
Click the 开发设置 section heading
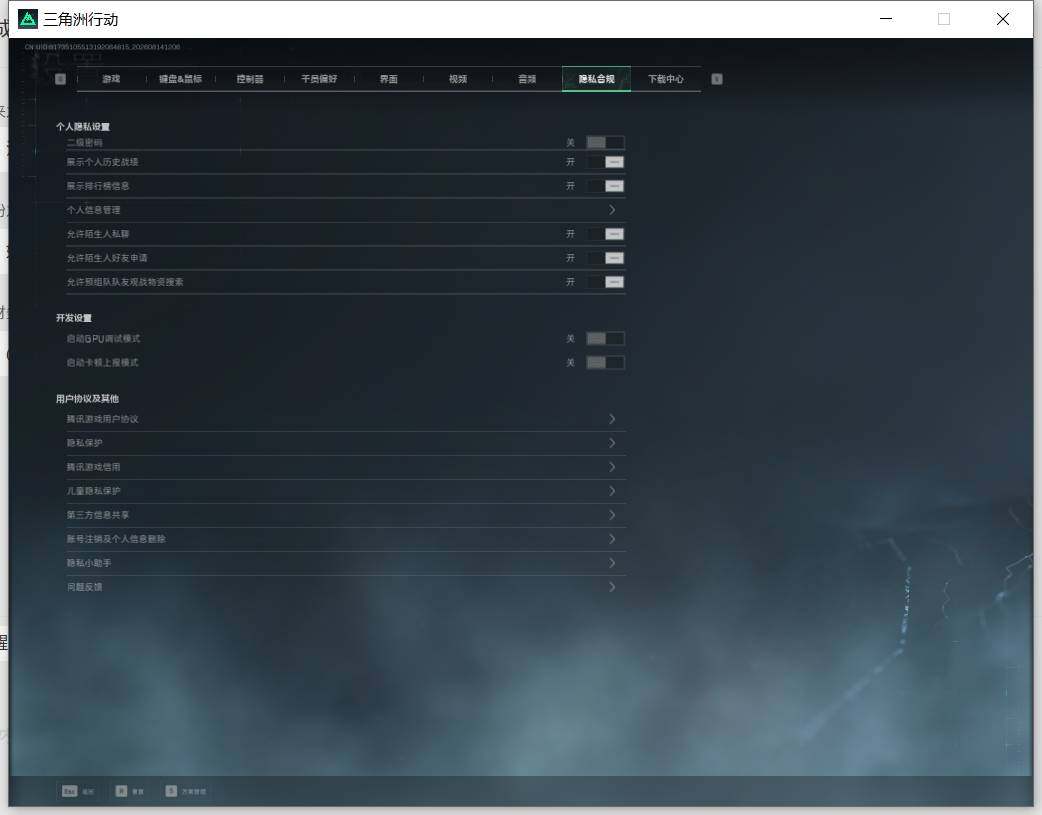coord(74,318)
